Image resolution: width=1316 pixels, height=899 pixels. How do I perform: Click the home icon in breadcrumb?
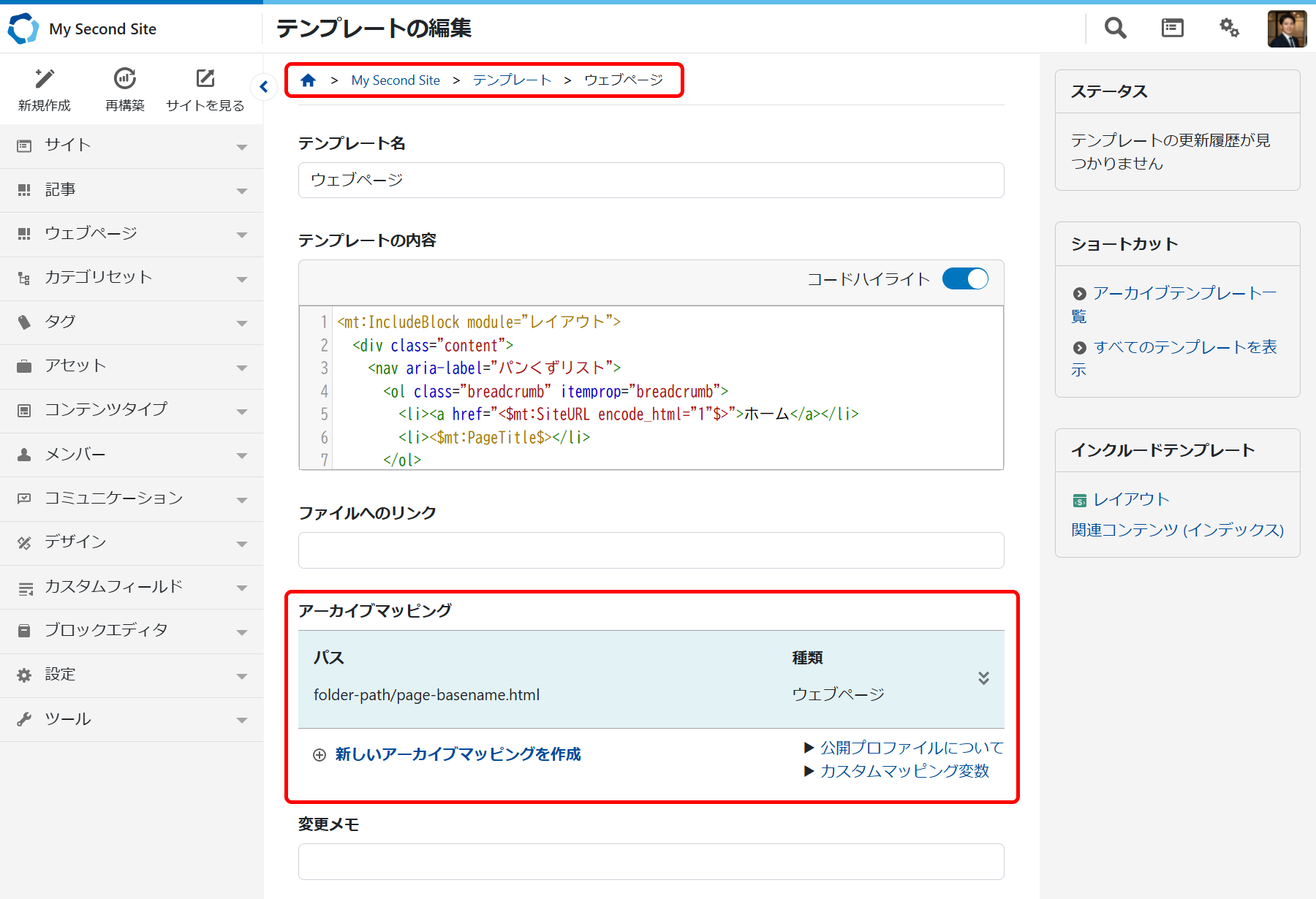pos(308,80)
